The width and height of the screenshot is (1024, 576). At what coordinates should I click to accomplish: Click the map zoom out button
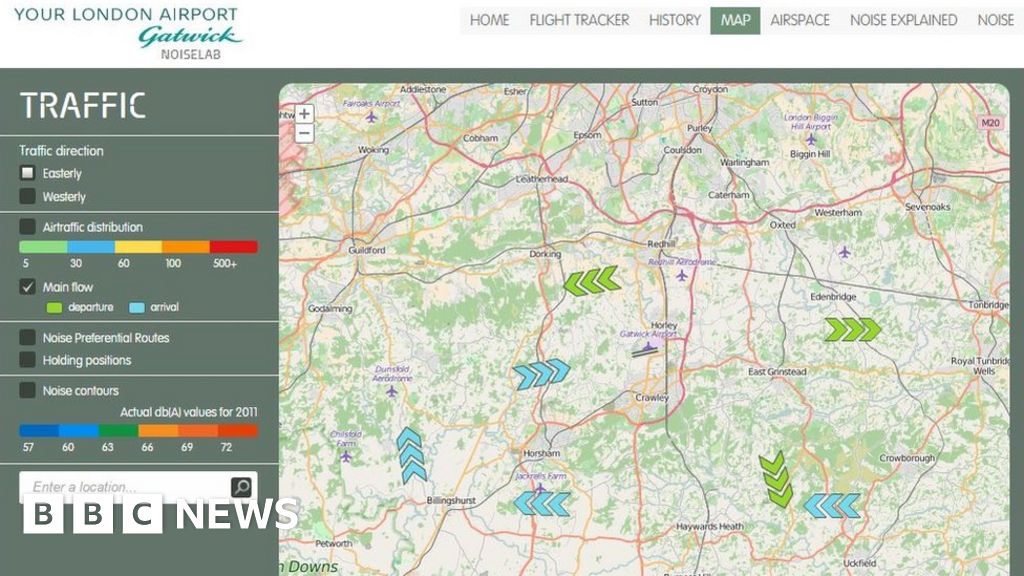coord(303,131)
